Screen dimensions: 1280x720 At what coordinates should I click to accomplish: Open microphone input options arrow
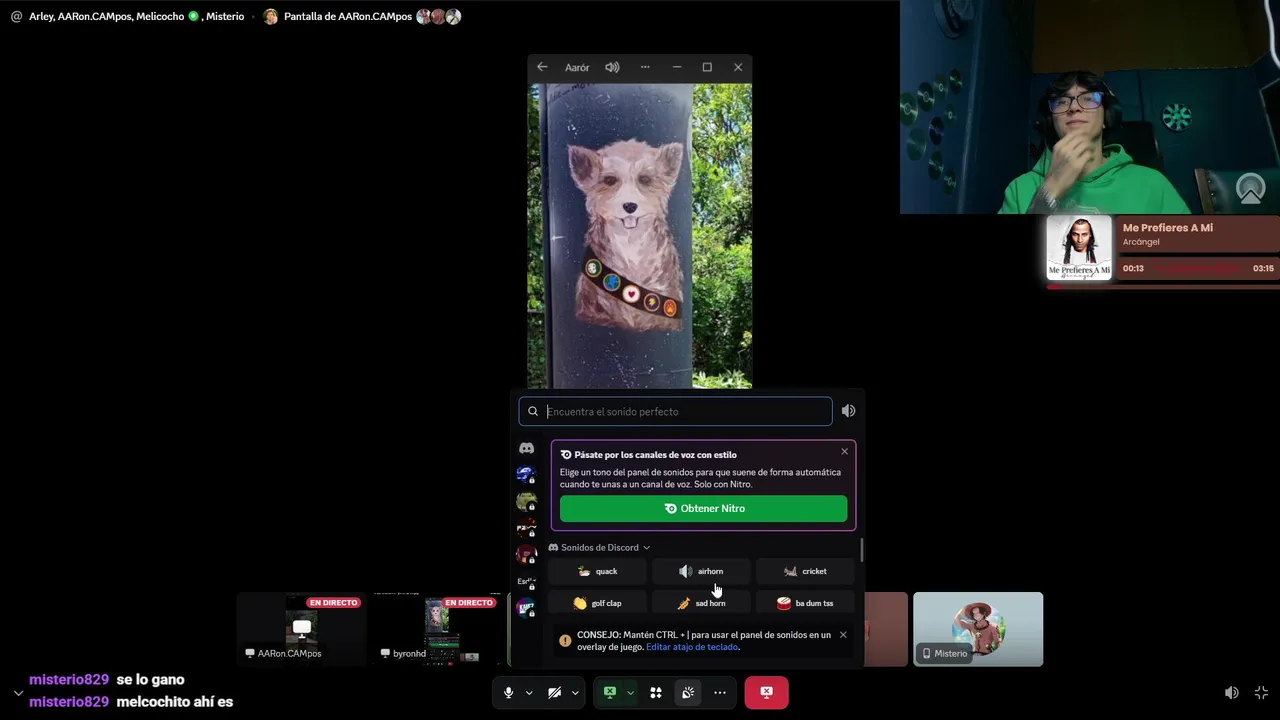pos(528,692)
